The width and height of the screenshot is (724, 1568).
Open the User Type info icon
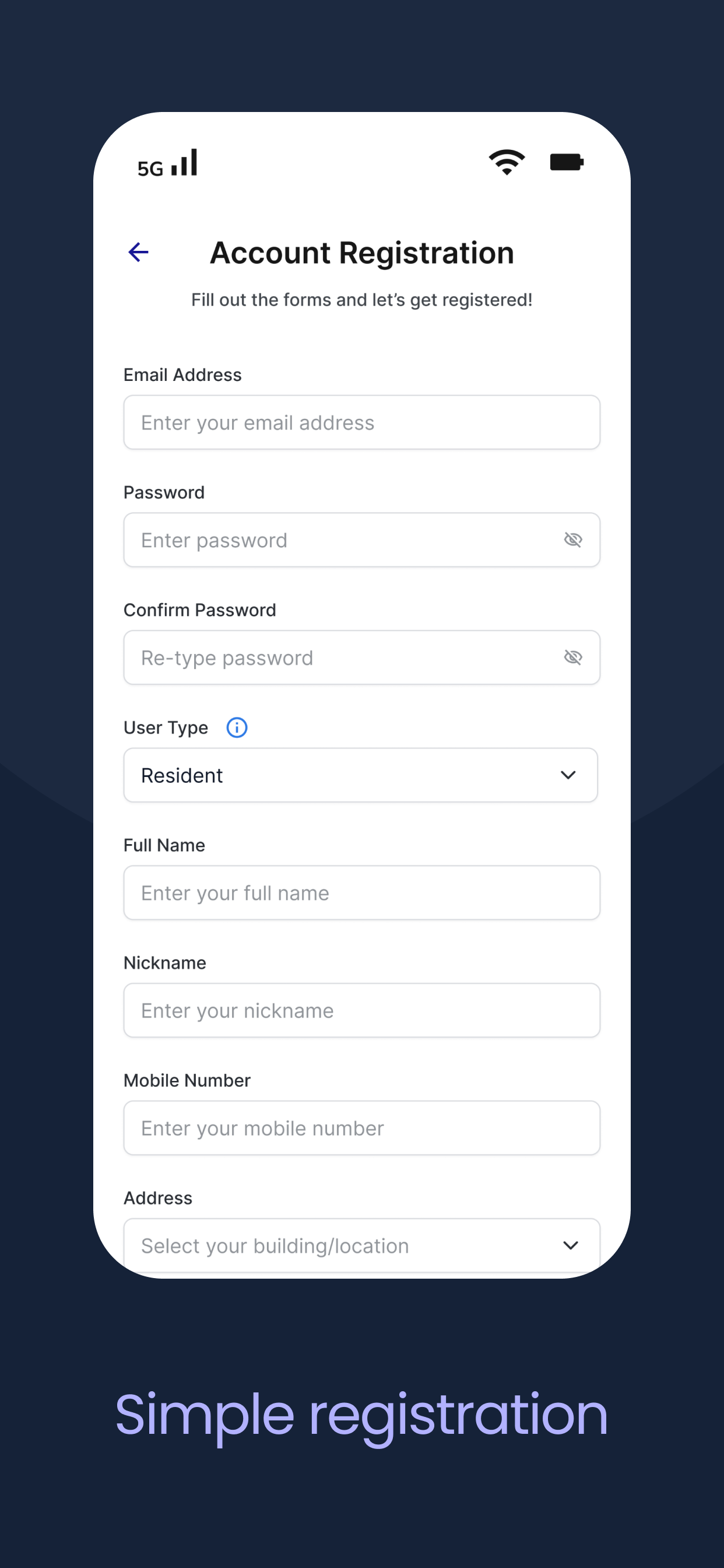point(237,727)
